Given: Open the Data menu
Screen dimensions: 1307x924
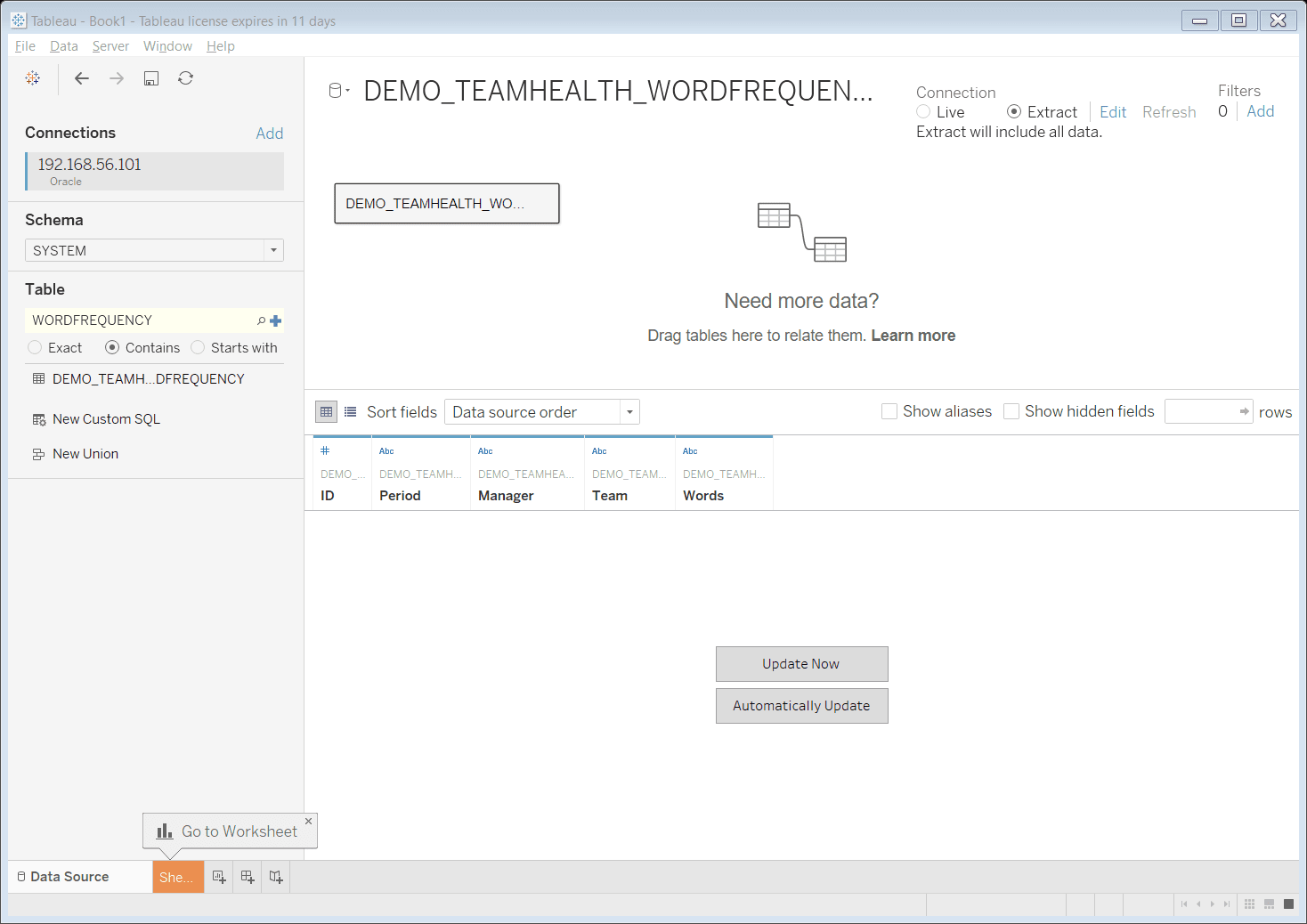Looking at the screenshot, I should click(64, 46).
